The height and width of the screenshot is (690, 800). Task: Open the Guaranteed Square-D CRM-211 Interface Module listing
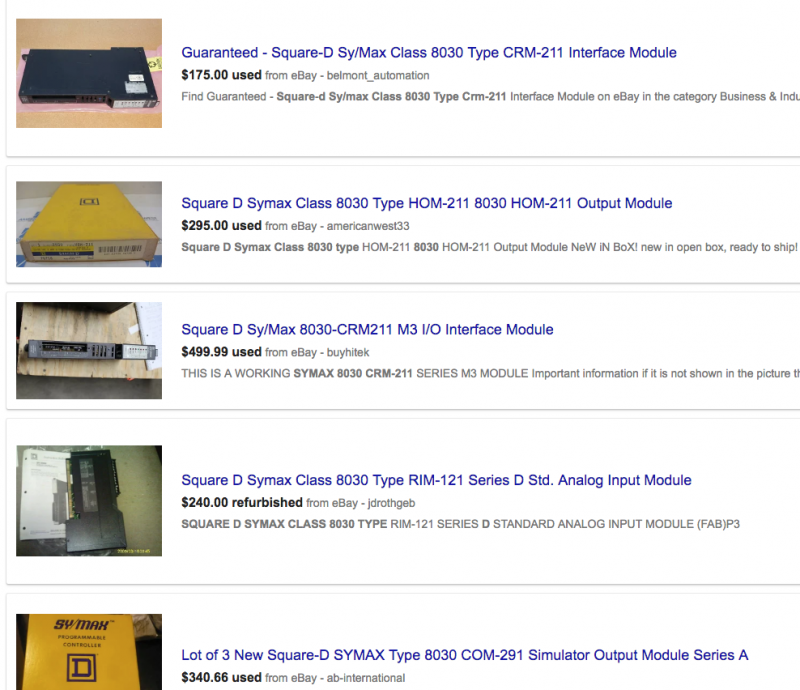pos(429,53)
